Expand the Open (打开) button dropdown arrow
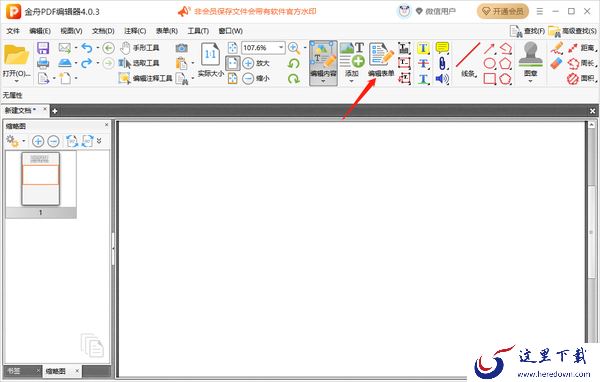The height and width of the screenshot is (382, 600). point(16,81)
